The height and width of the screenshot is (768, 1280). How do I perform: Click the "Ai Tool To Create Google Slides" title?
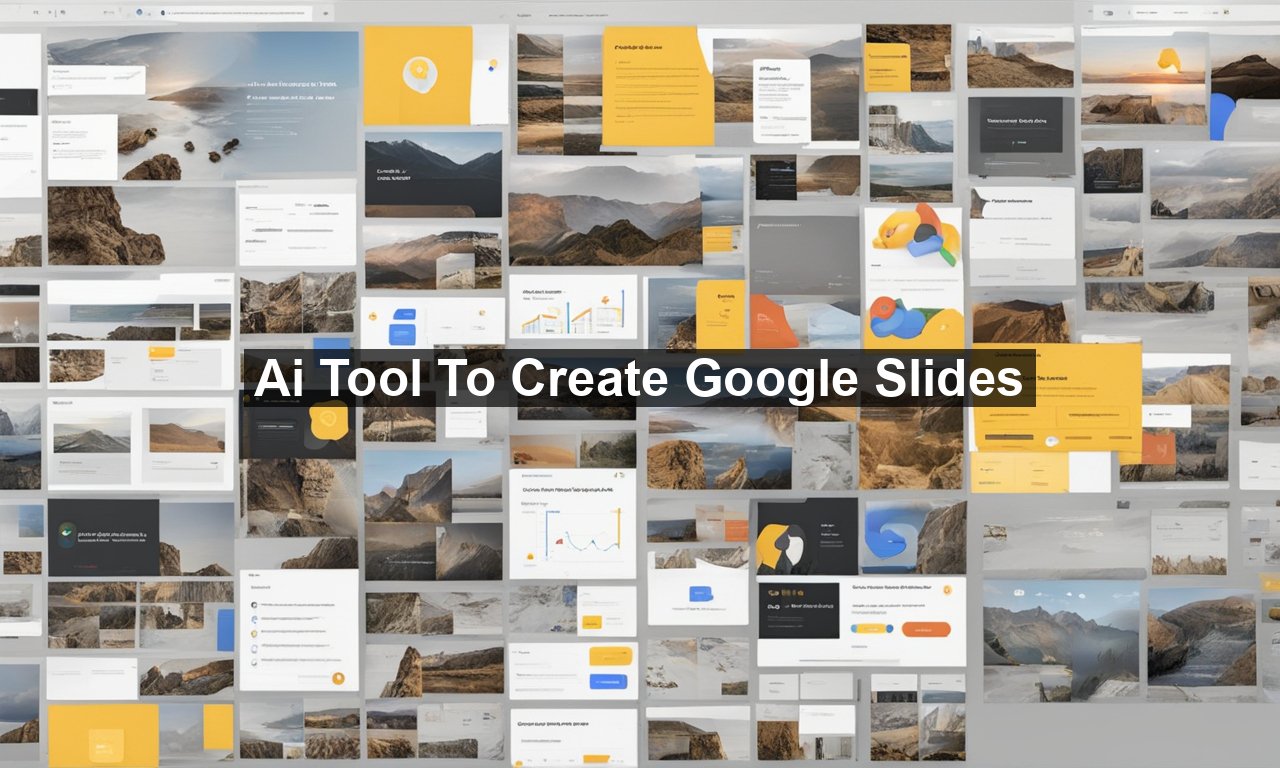[638, 378]
